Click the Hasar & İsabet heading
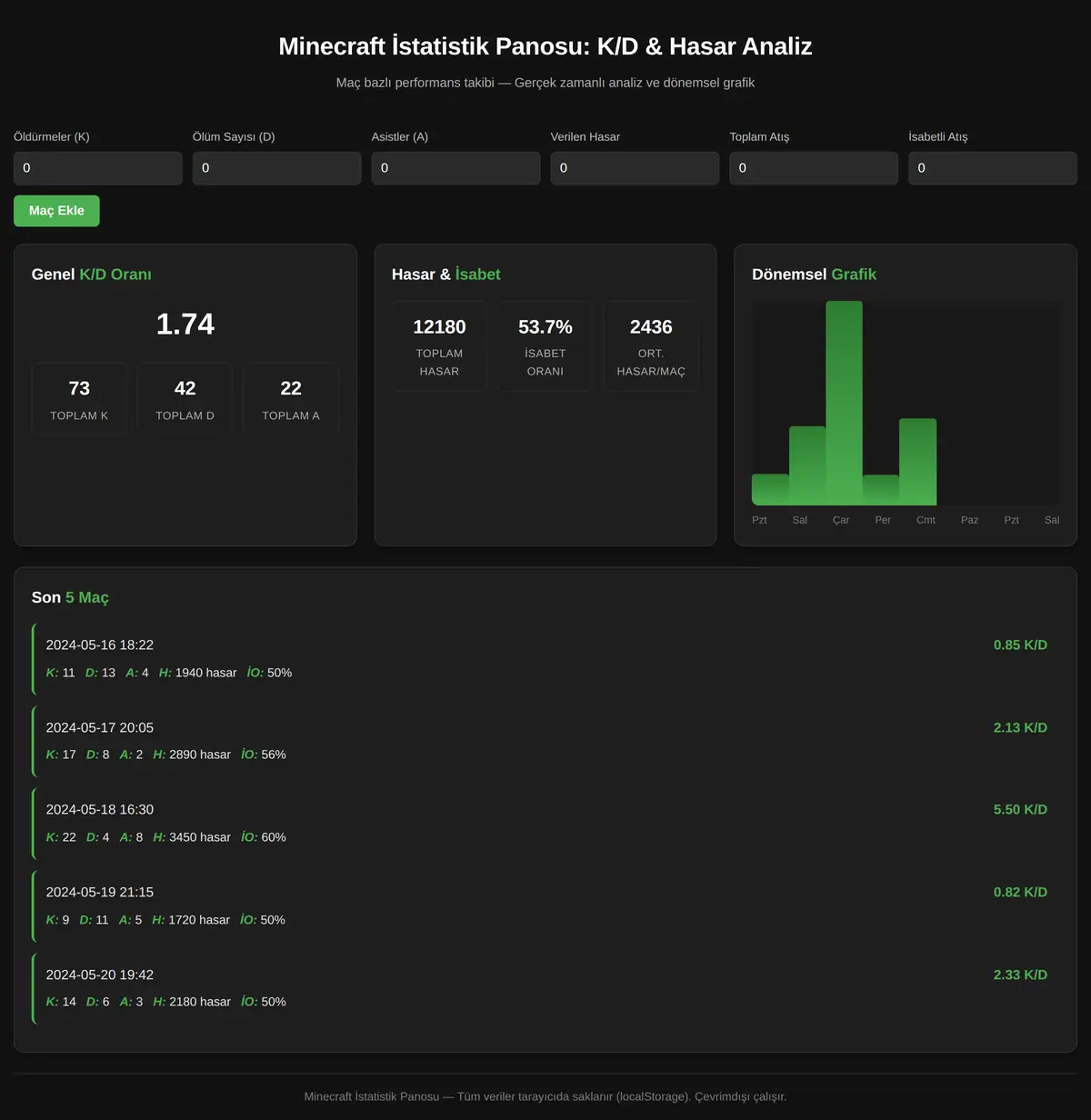Viewport: 1091px width, 1120px height. tap(446, 275)
